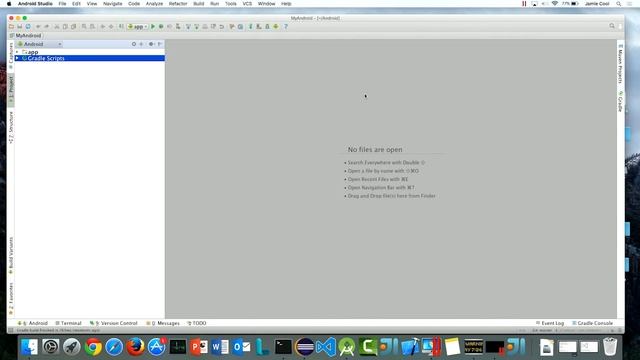
Task: Open Android Studio from the Dock
Action: 347,347
